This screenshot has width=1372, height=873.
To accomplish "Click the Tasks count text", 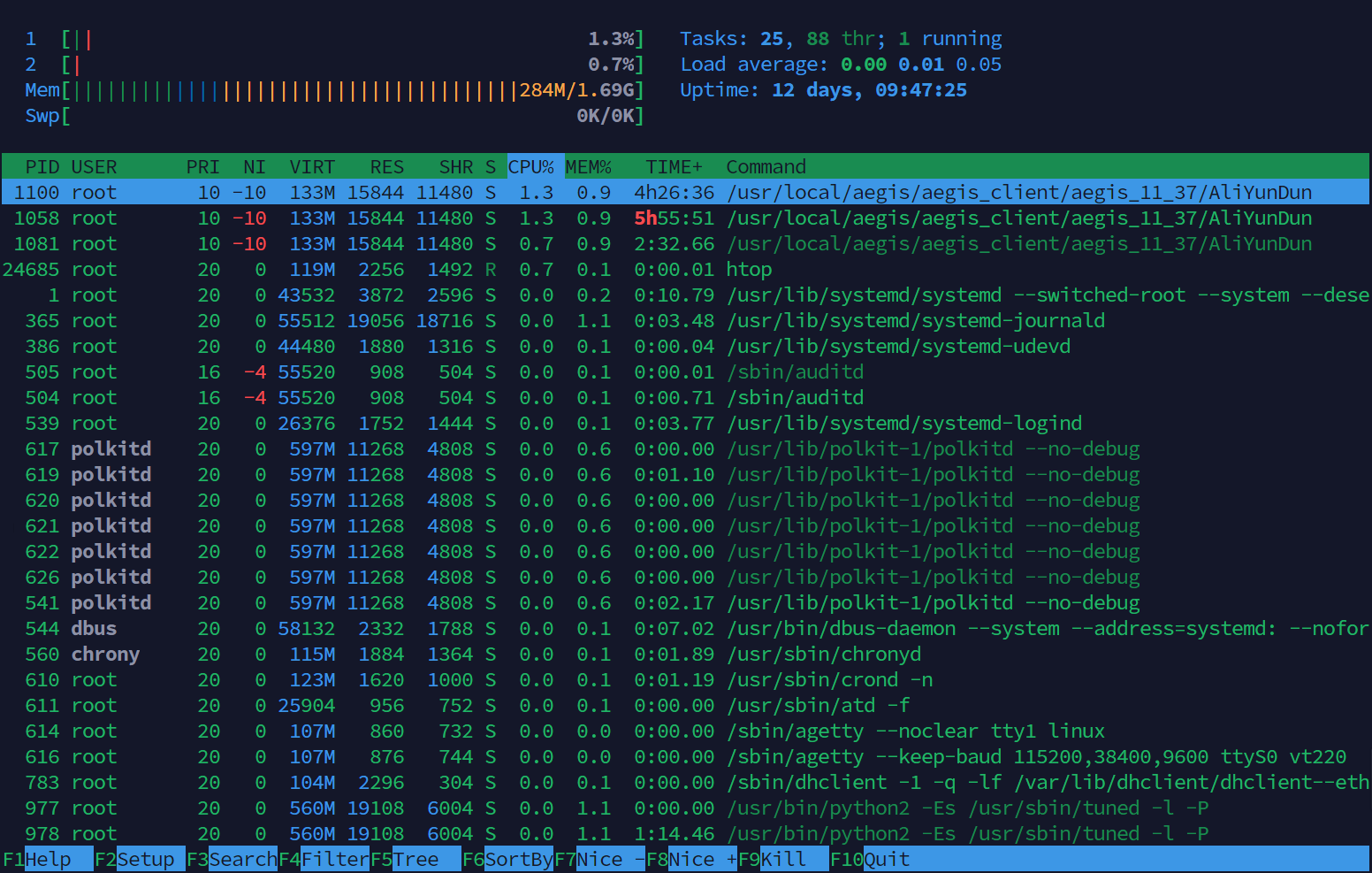I will point(841,39).
